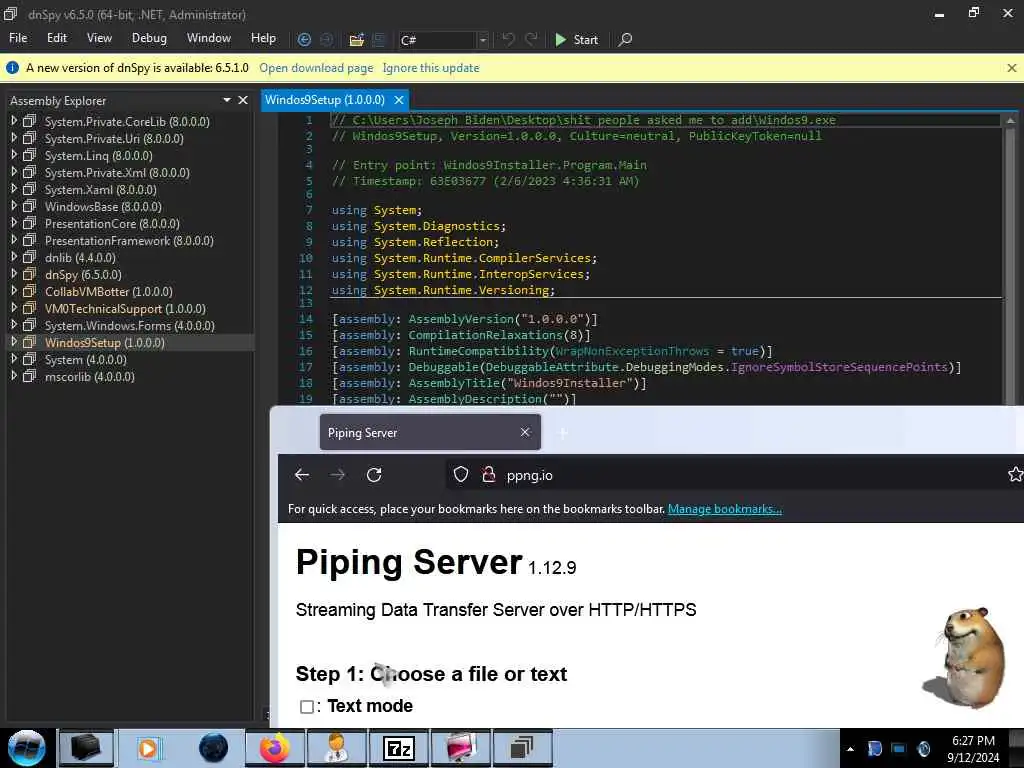Click the code editor vertical scrollbar

click(x=1010, y=261)
